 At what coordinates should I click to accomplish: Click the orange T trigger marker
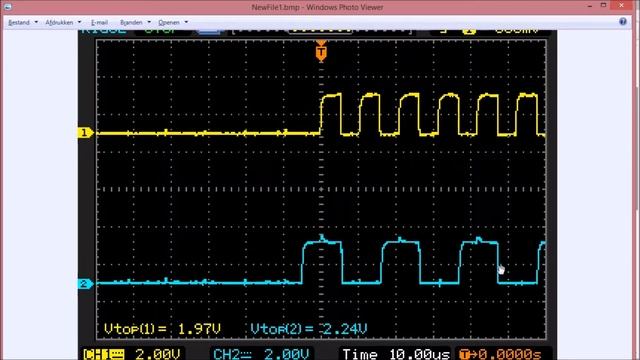(321, 53)
